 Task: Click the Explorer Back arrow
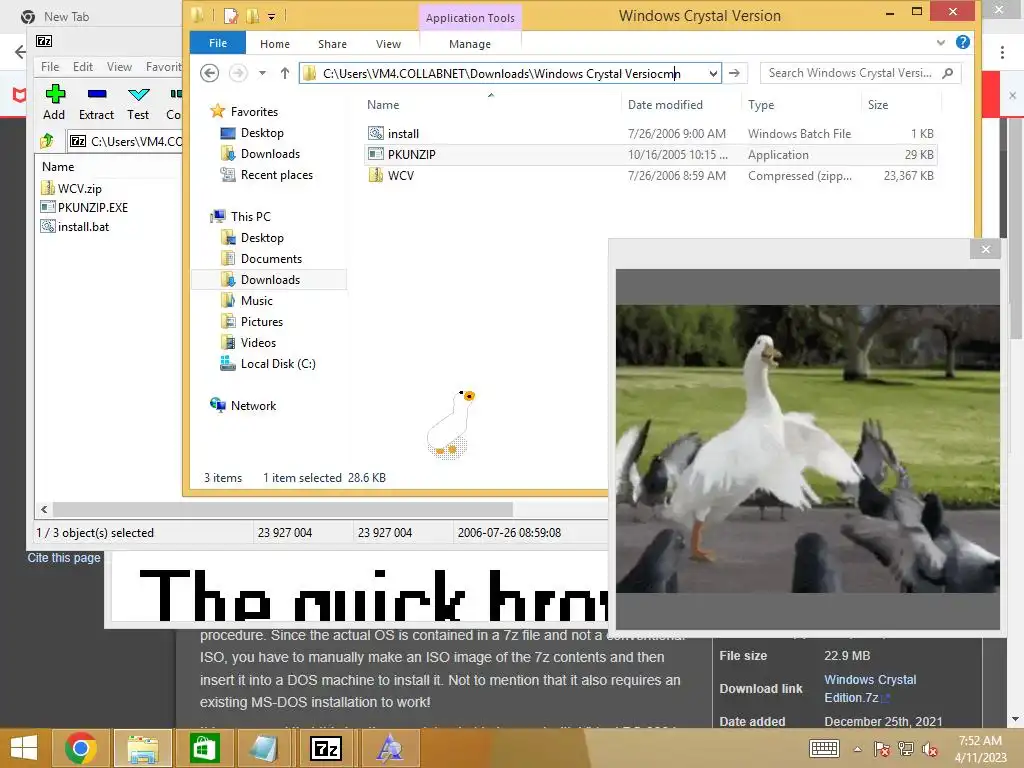point(210,72)
